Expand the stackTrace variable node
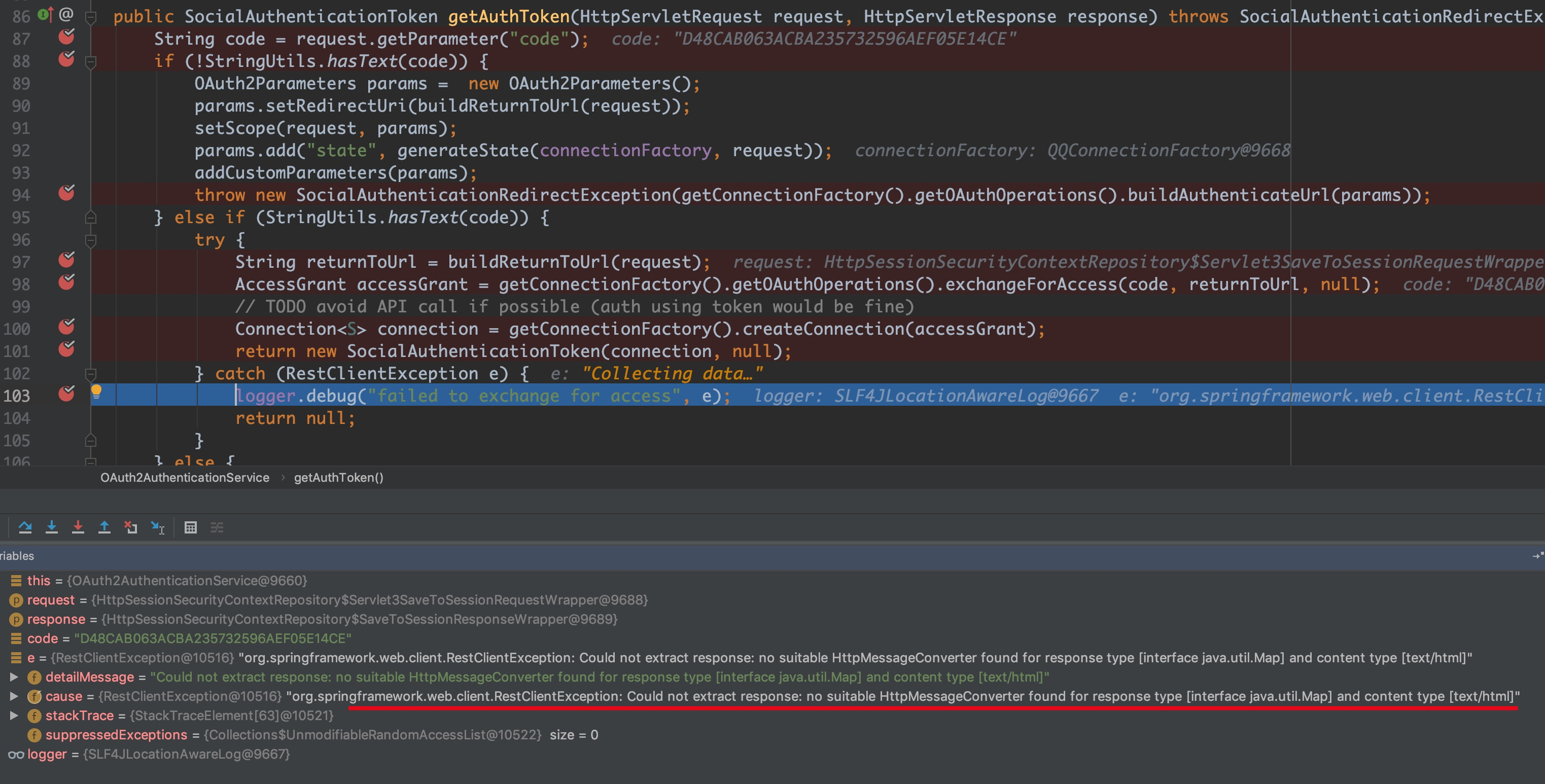The image size is (1545, 784). pos(14,716)
